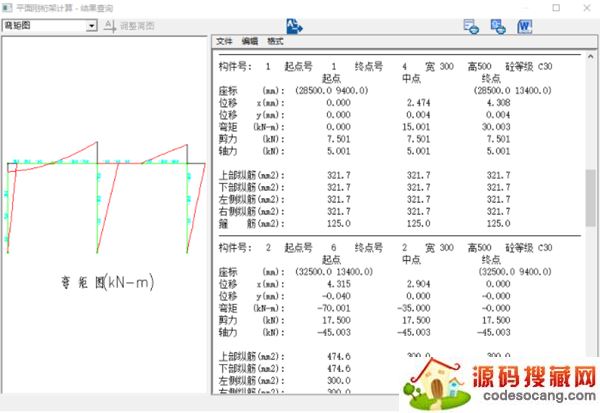Click member 2 start moment value -70.001
Image resolution: width=600 pixels, height=413 pixels.
tap(334, 308)
